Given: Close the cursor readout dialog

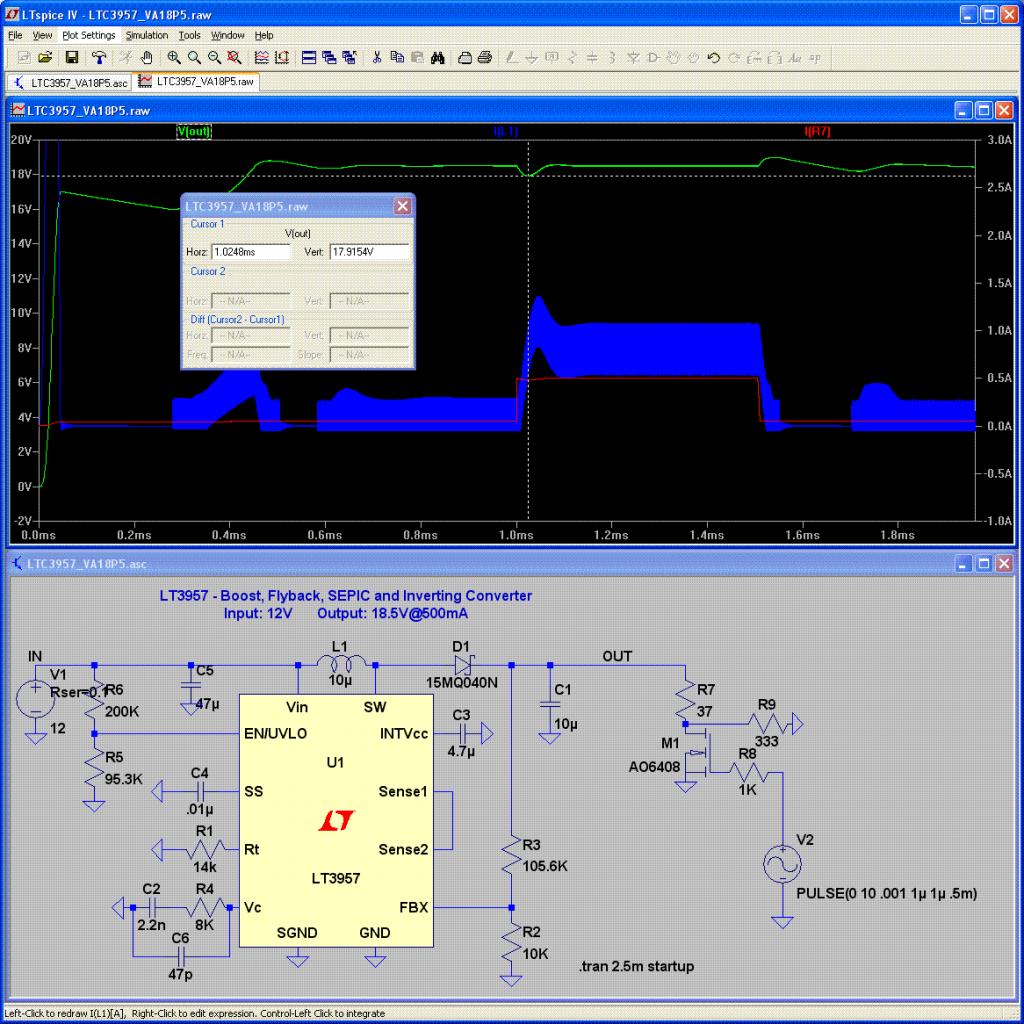Looking at the screenshot, I should point(402,206).
